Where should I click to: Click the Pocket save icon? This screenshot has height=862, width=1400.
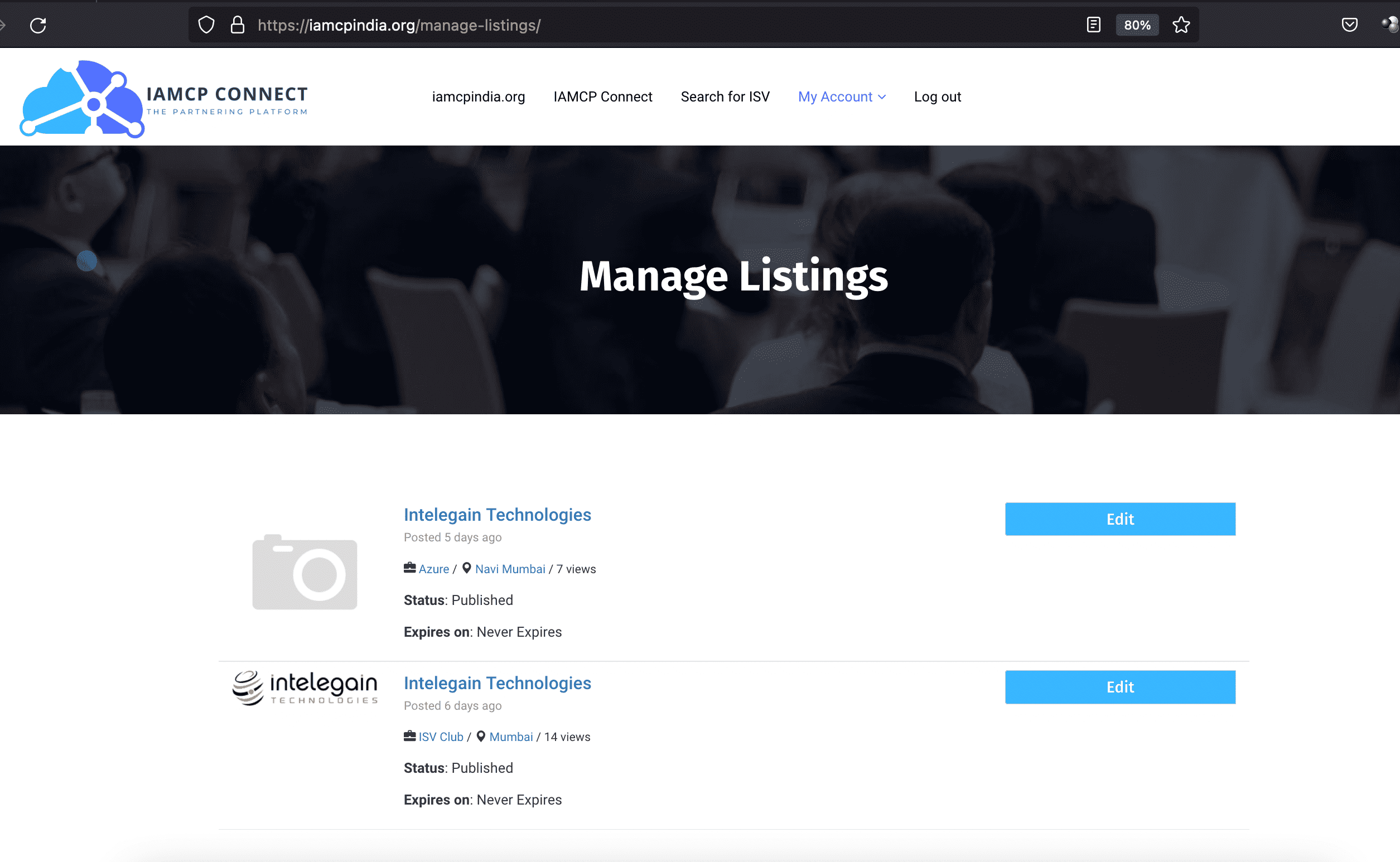click(1349, 25)
